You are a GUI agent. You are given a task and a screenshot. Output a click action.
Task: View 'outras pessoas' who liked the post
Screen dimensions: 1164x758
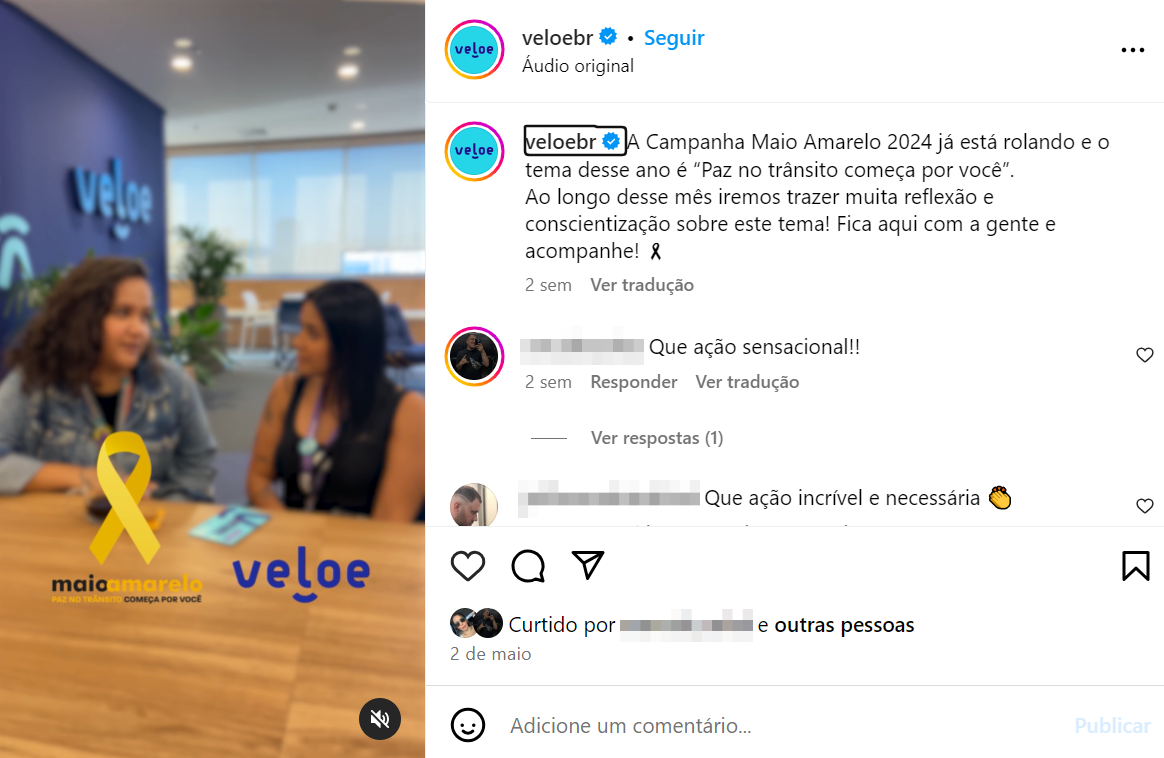tap(844, 625)
